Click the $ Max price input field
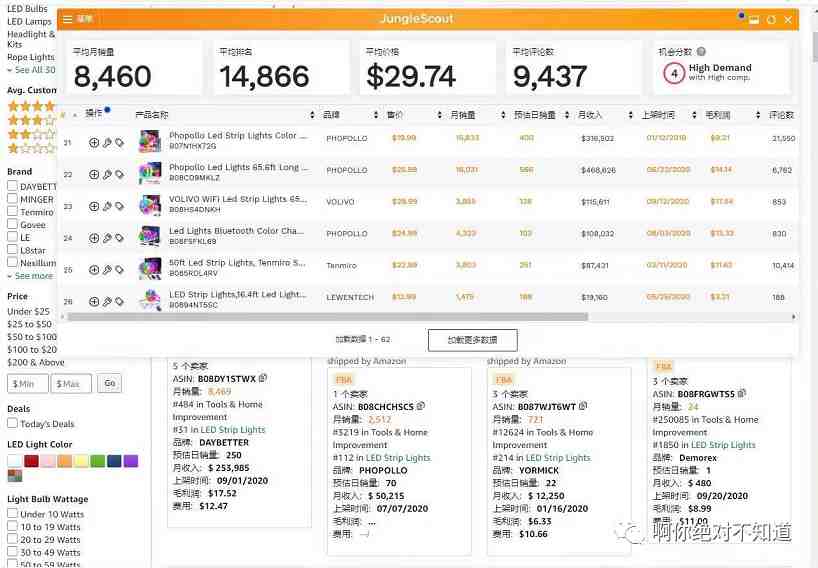Viewport: 818px width, 568px height. tap(71, 383)
